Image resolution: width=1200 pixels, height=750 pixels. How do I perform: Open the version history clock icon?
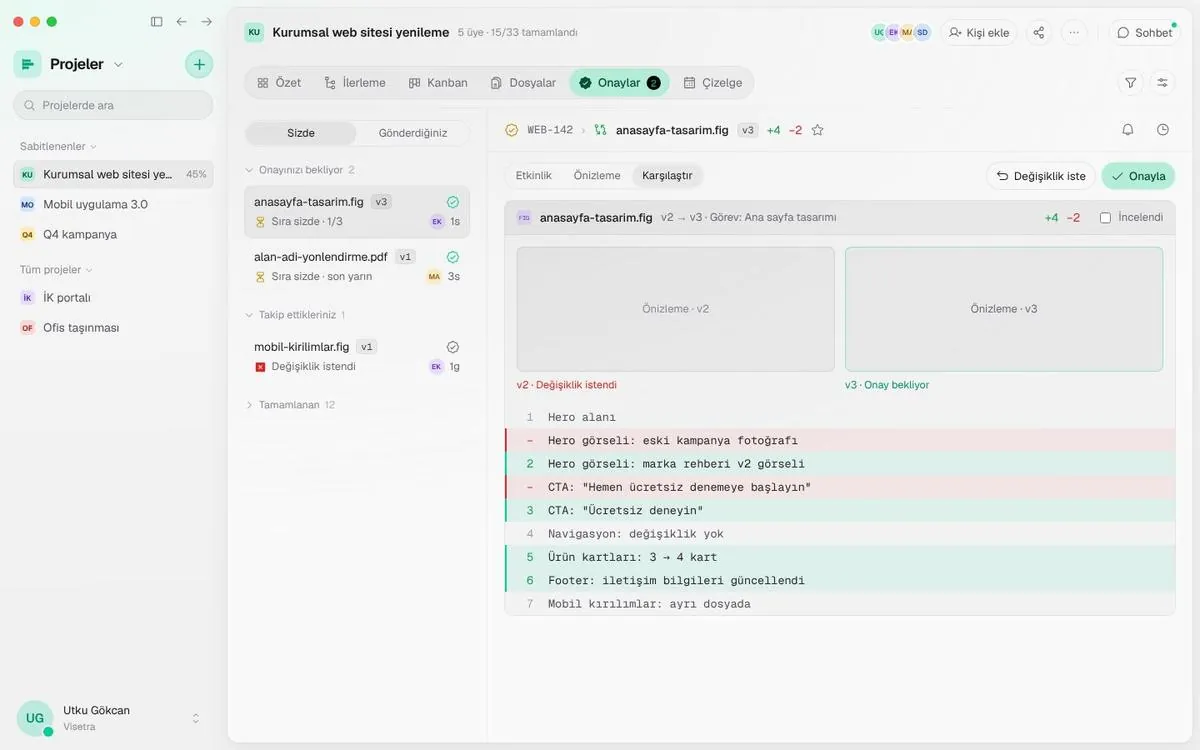[x=1163, y=130]
